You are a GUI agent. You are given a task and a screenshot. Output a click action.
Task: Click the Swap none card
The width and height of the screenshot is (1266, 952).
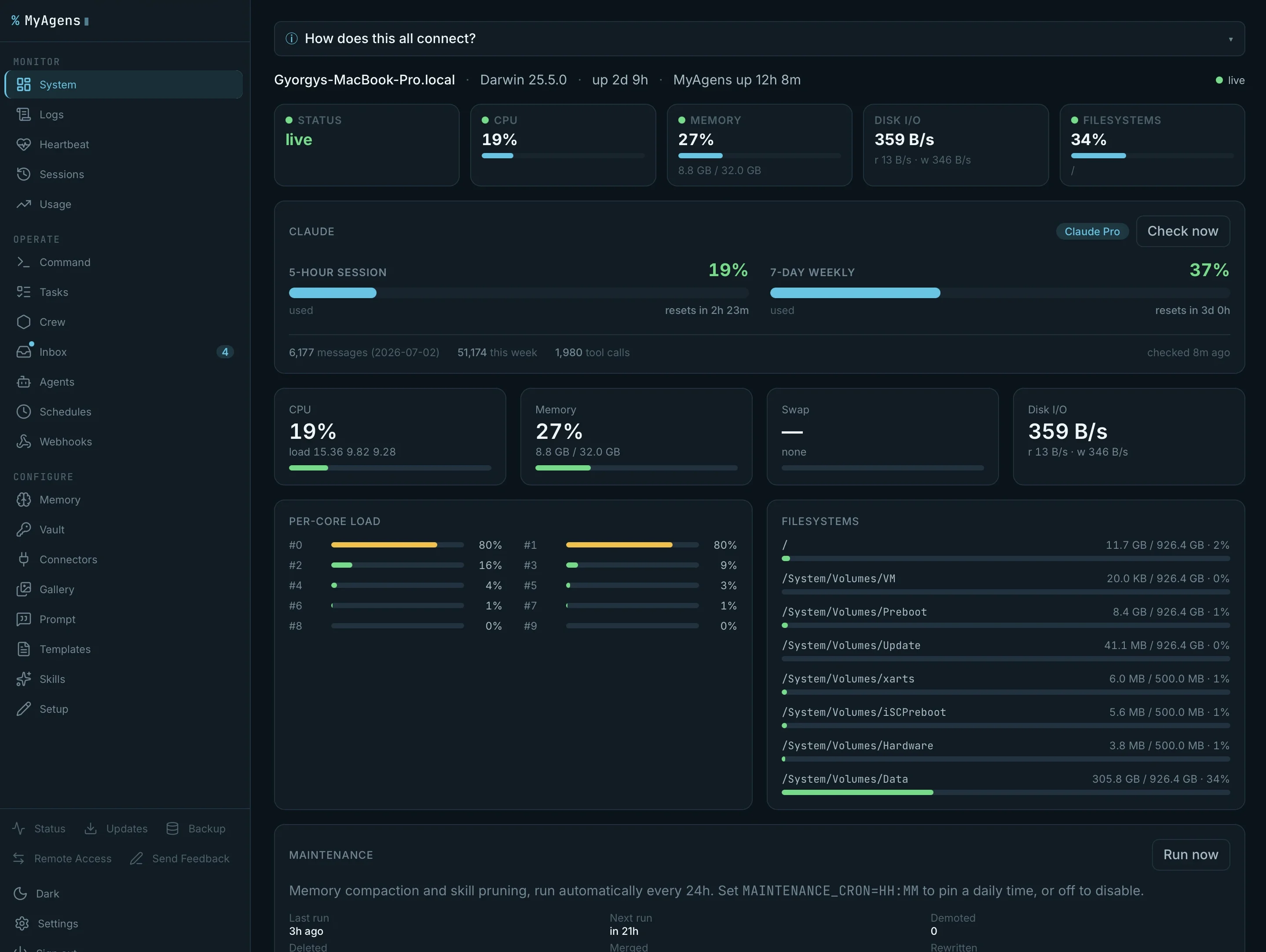(882, 437)
